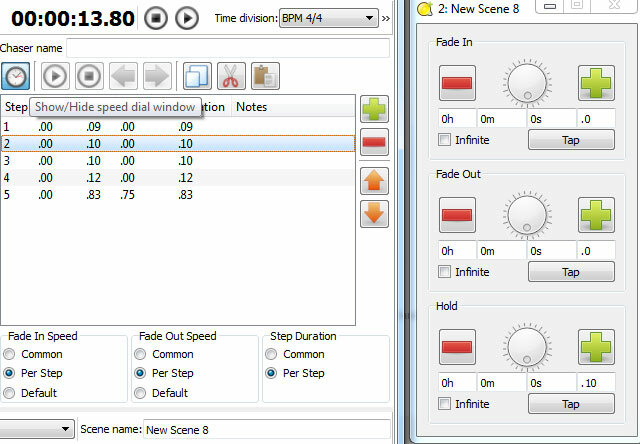
Task: Stop show with top stop button near timer
Action: (156, 18)
